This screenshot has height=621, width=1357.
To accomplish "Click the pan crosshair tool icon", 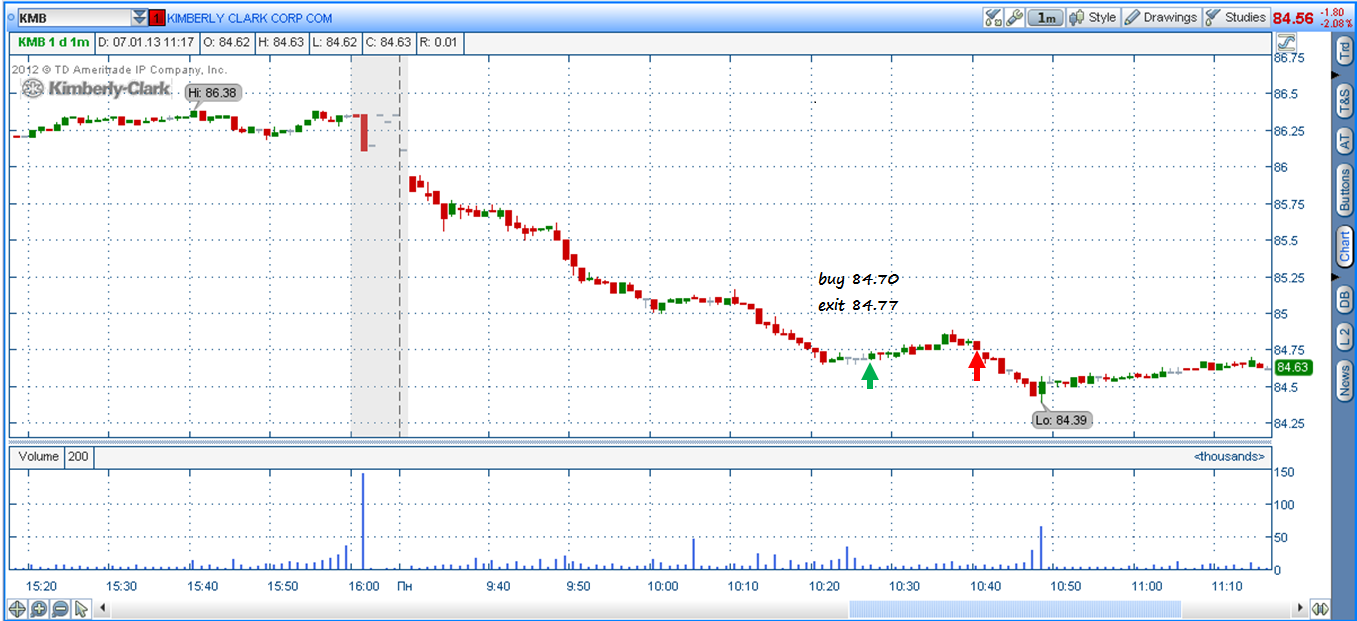I will click(x=17, y=608).
